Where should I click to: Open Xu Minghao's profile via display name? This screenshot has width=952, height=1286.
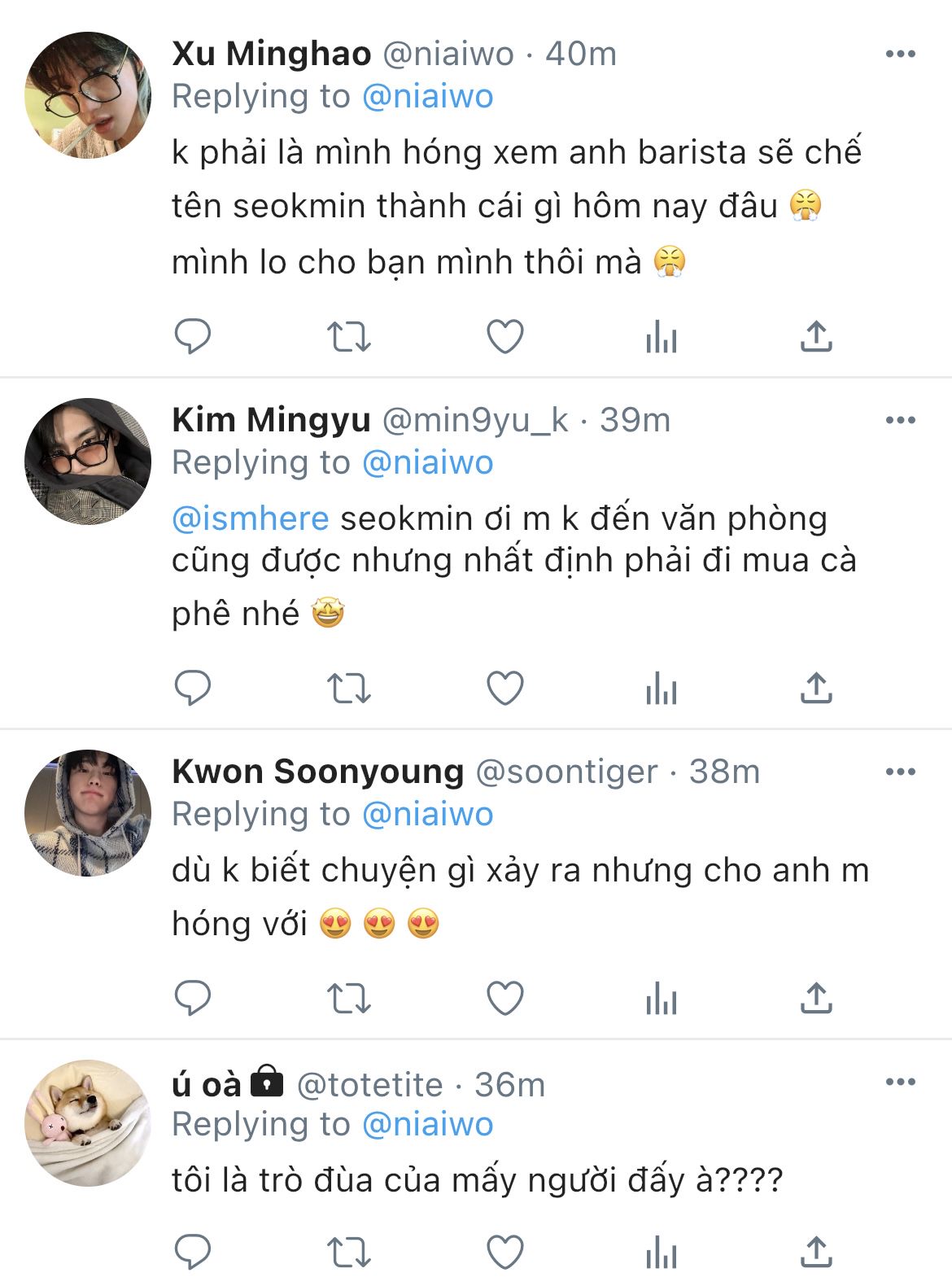click(x=272, y=55)
